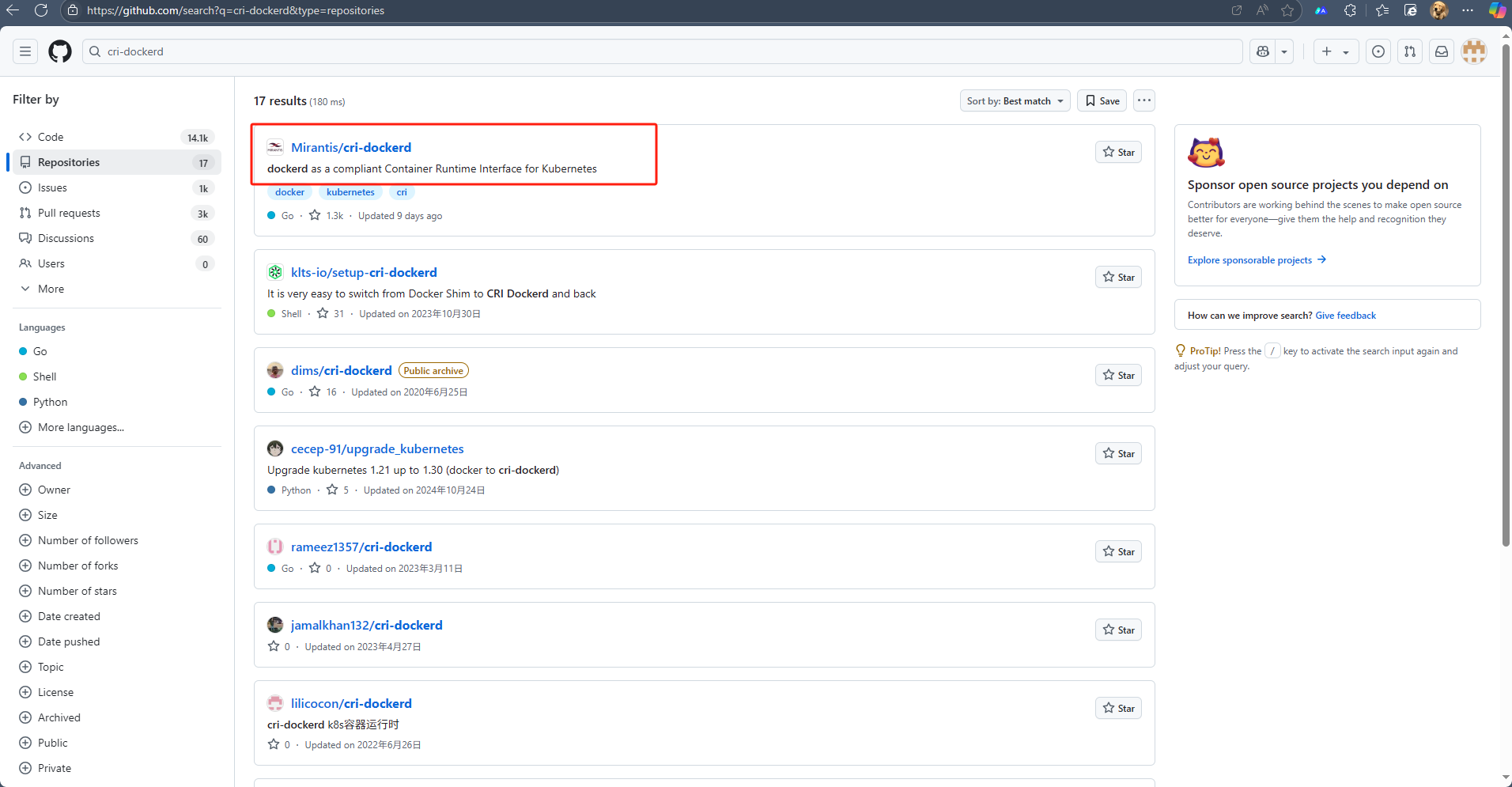Open the three-dot search options menu

click(x=1144, y=100)
